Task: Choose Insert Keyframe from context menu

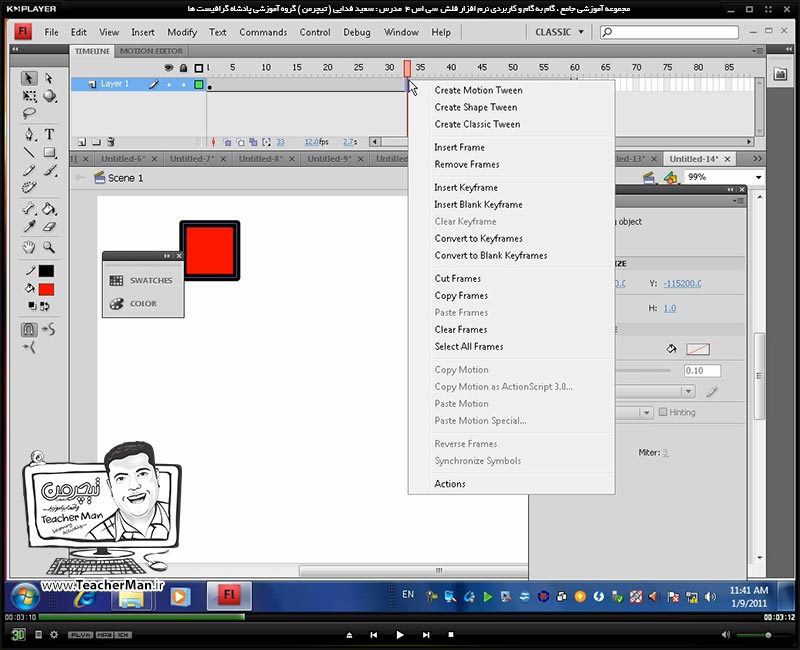Action: [466, 187]
